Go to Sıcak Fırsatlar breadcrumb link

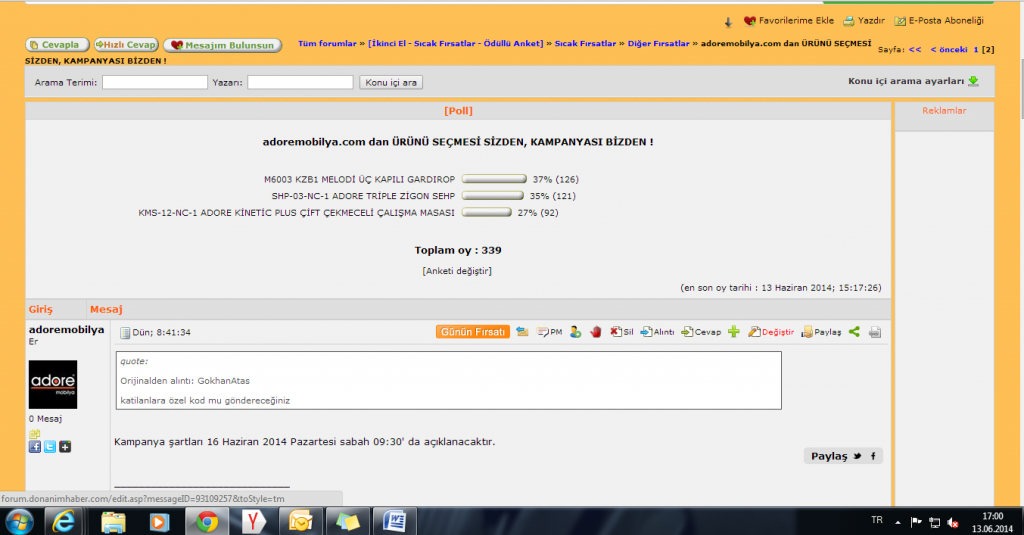tap(585, 44)
